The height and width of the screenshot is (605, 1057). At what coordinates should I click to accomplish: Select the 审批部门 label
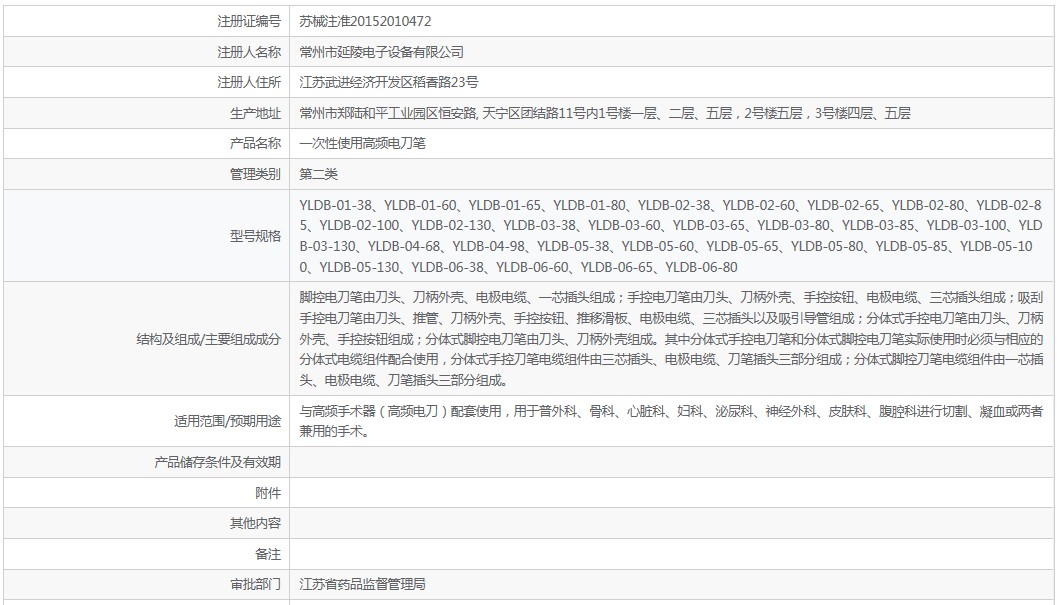(255, 584)
